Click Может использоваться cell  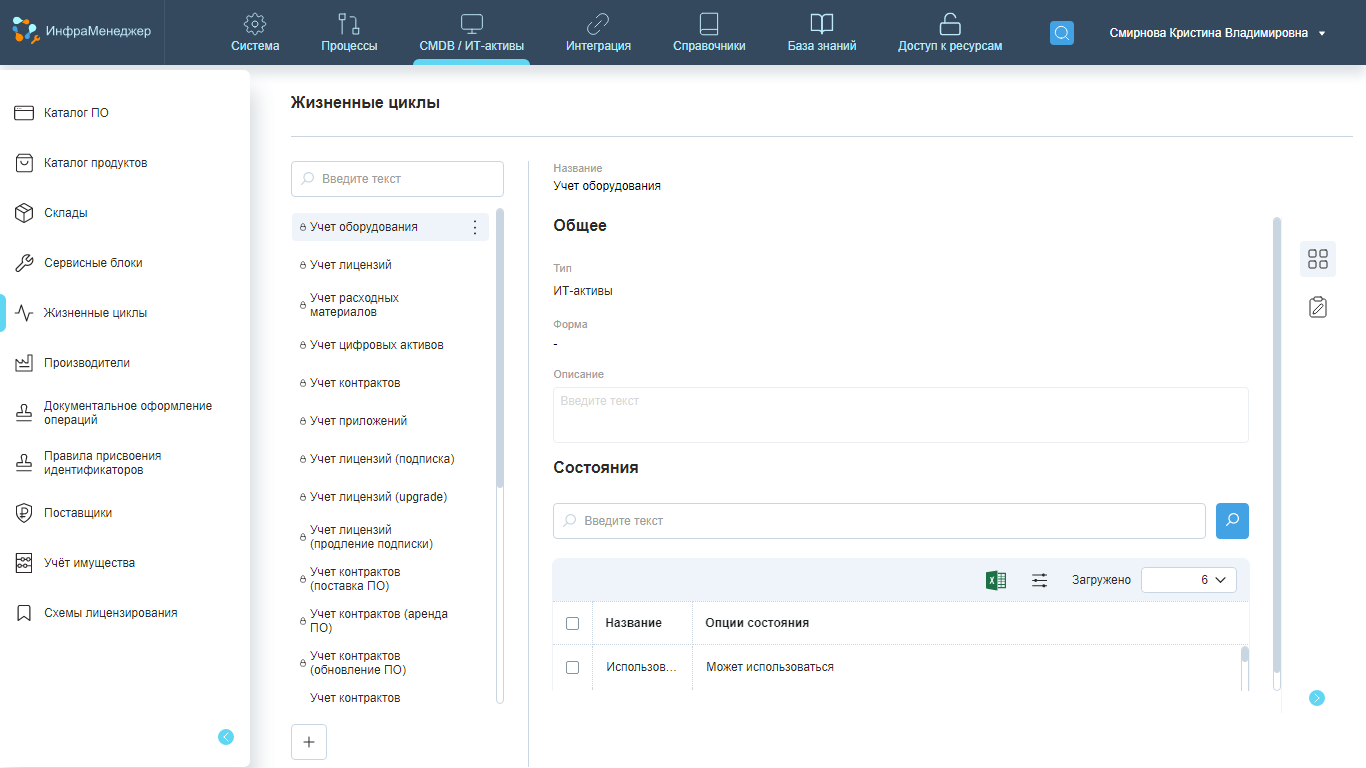770,667
